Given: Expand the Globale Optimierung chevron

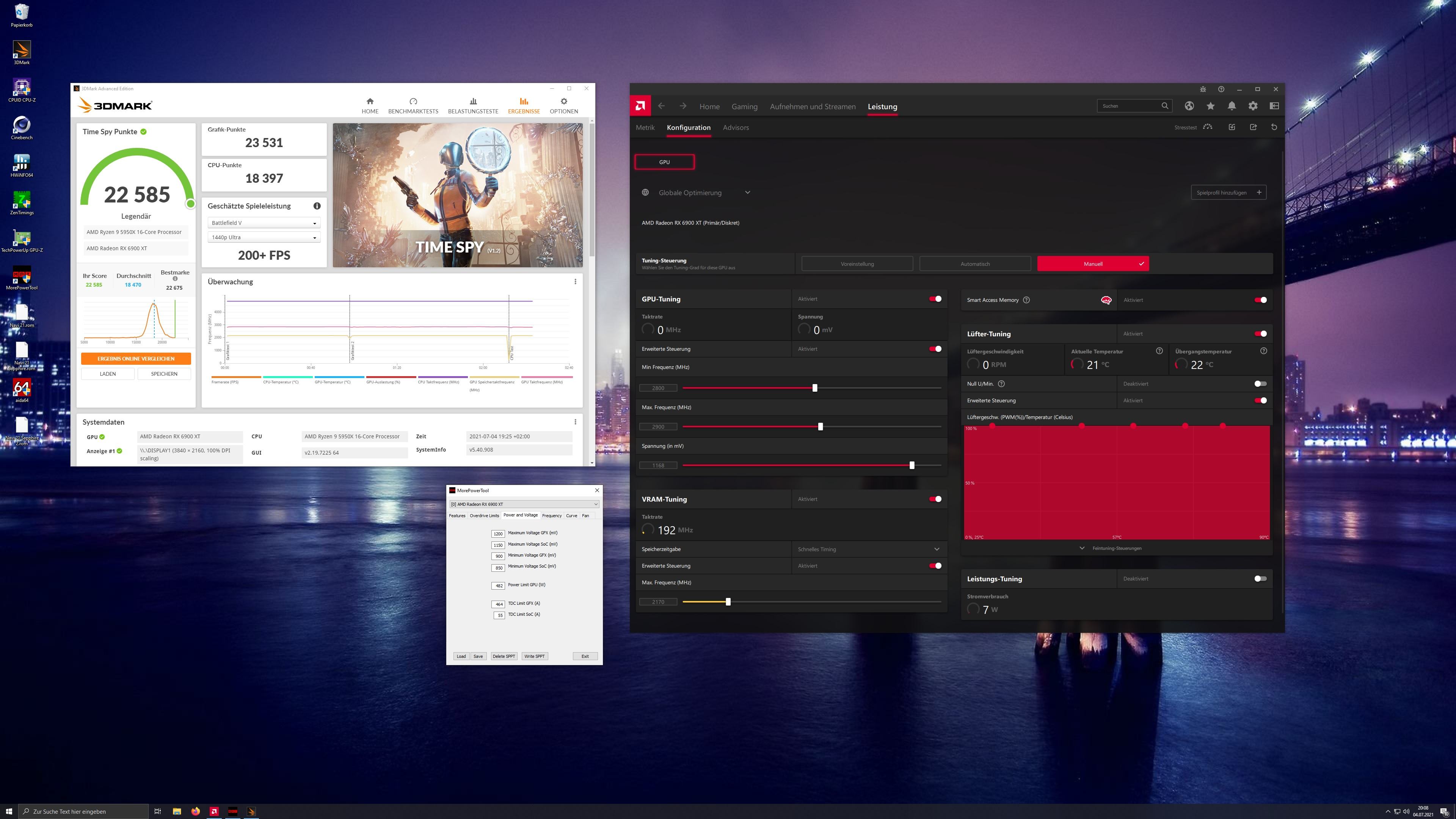Looking at the screenshot, I should click(747, 193).
